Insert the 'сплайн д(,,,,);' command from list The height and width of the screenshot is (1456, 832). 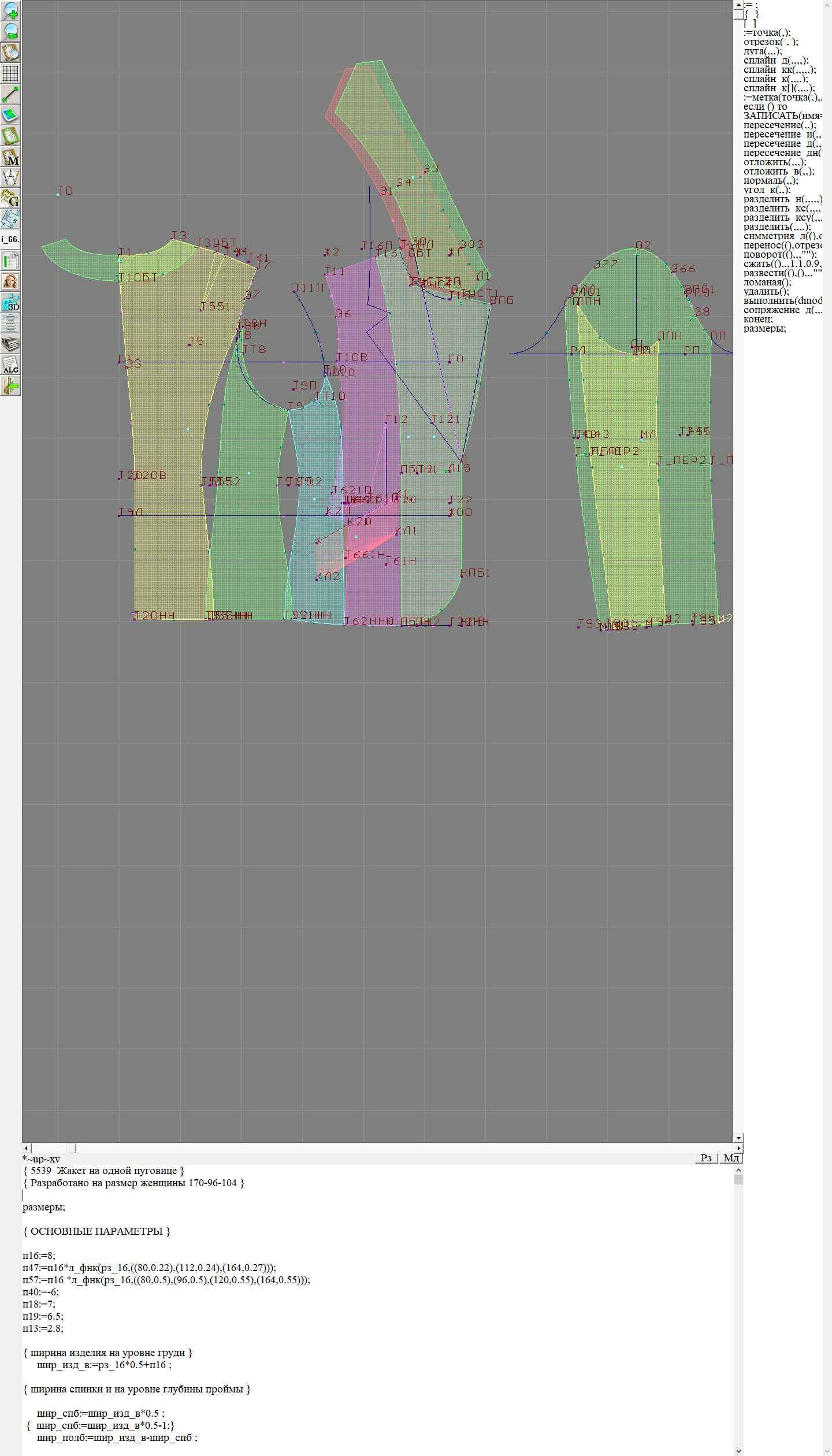point(775,60)
